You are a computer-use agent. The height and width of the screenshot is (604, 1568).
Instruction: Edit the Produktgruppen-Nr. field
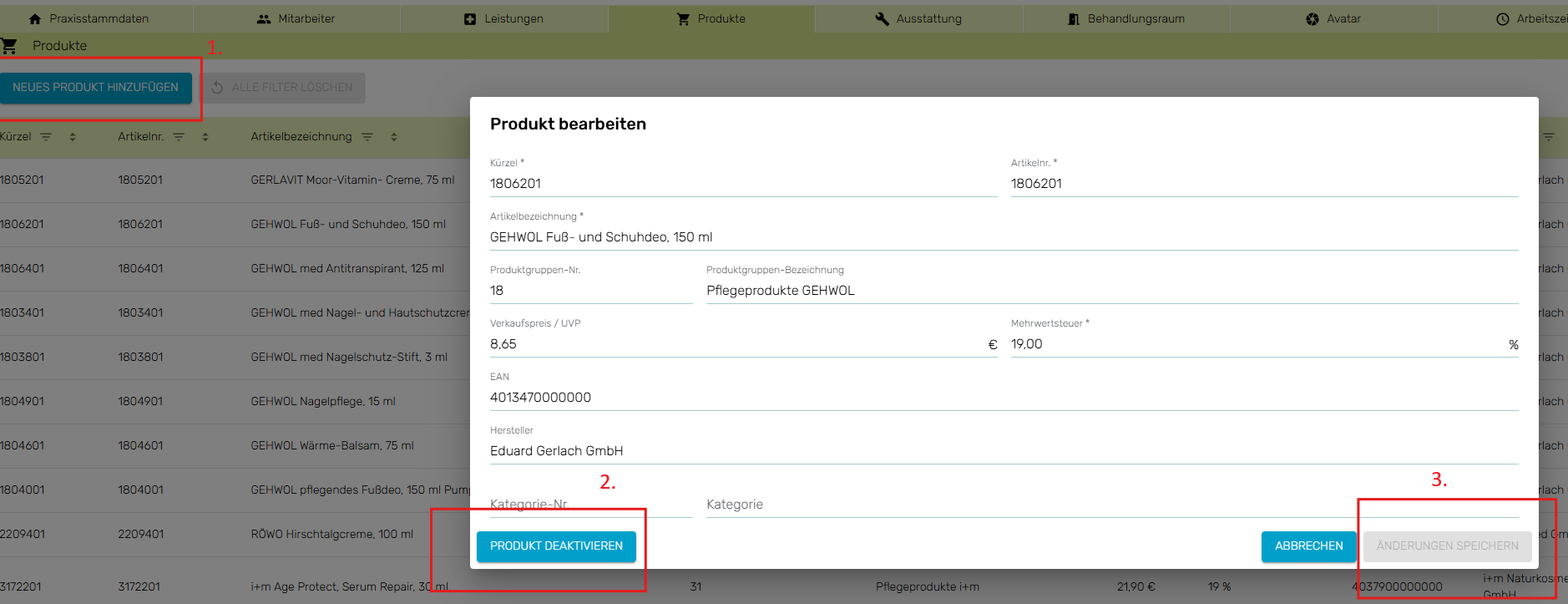click(x=591, y=291)
